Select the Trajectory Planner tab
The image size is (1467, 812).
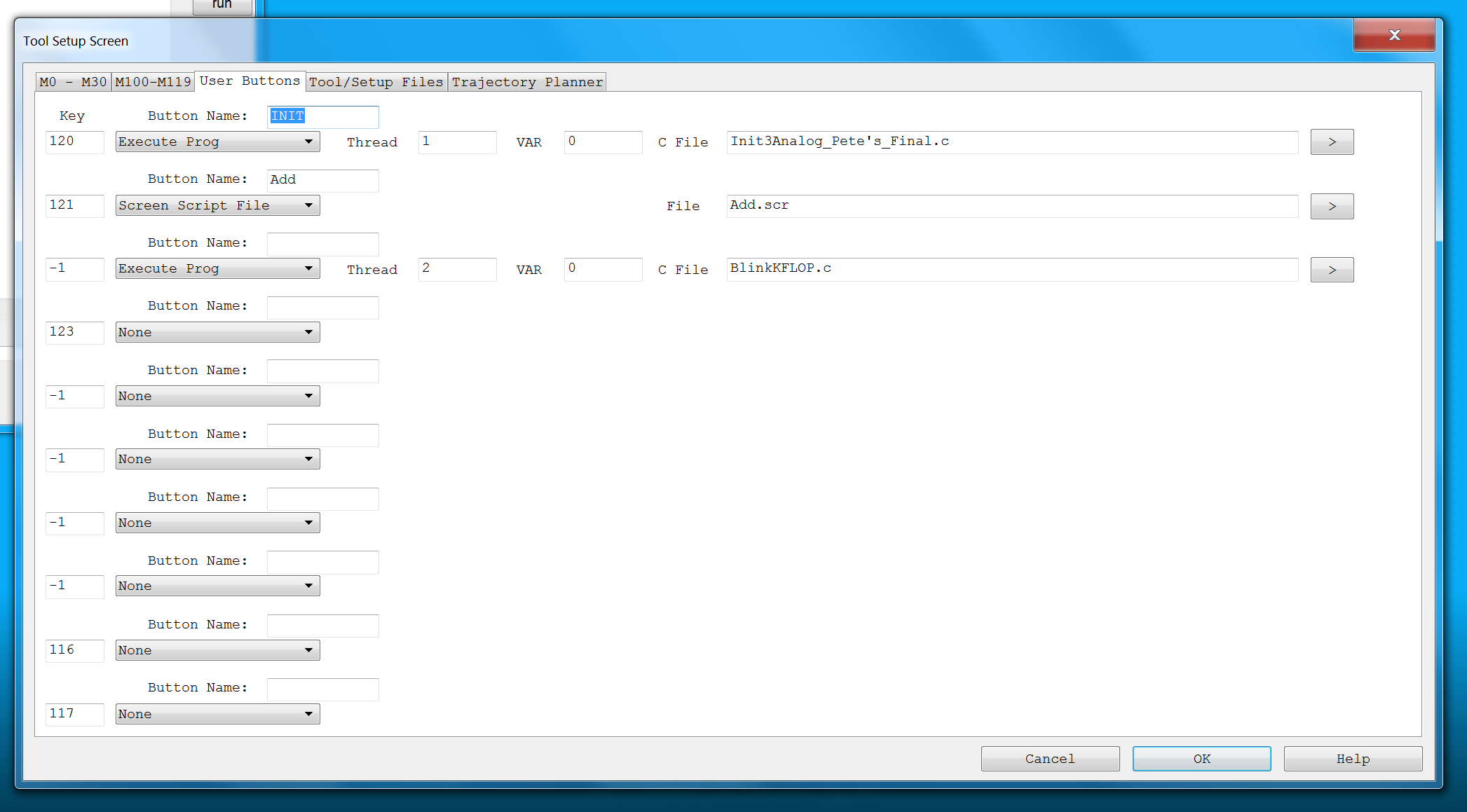pyautogui.click(x=527, y=82)
